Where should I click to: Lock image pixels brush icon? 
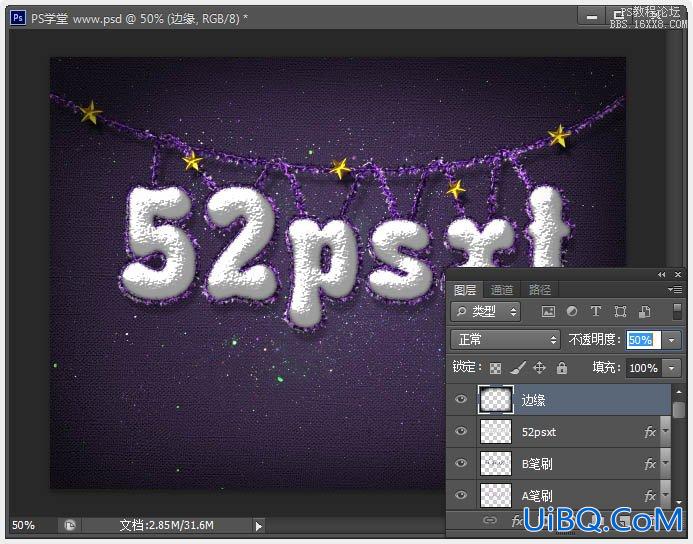(518, 368)
